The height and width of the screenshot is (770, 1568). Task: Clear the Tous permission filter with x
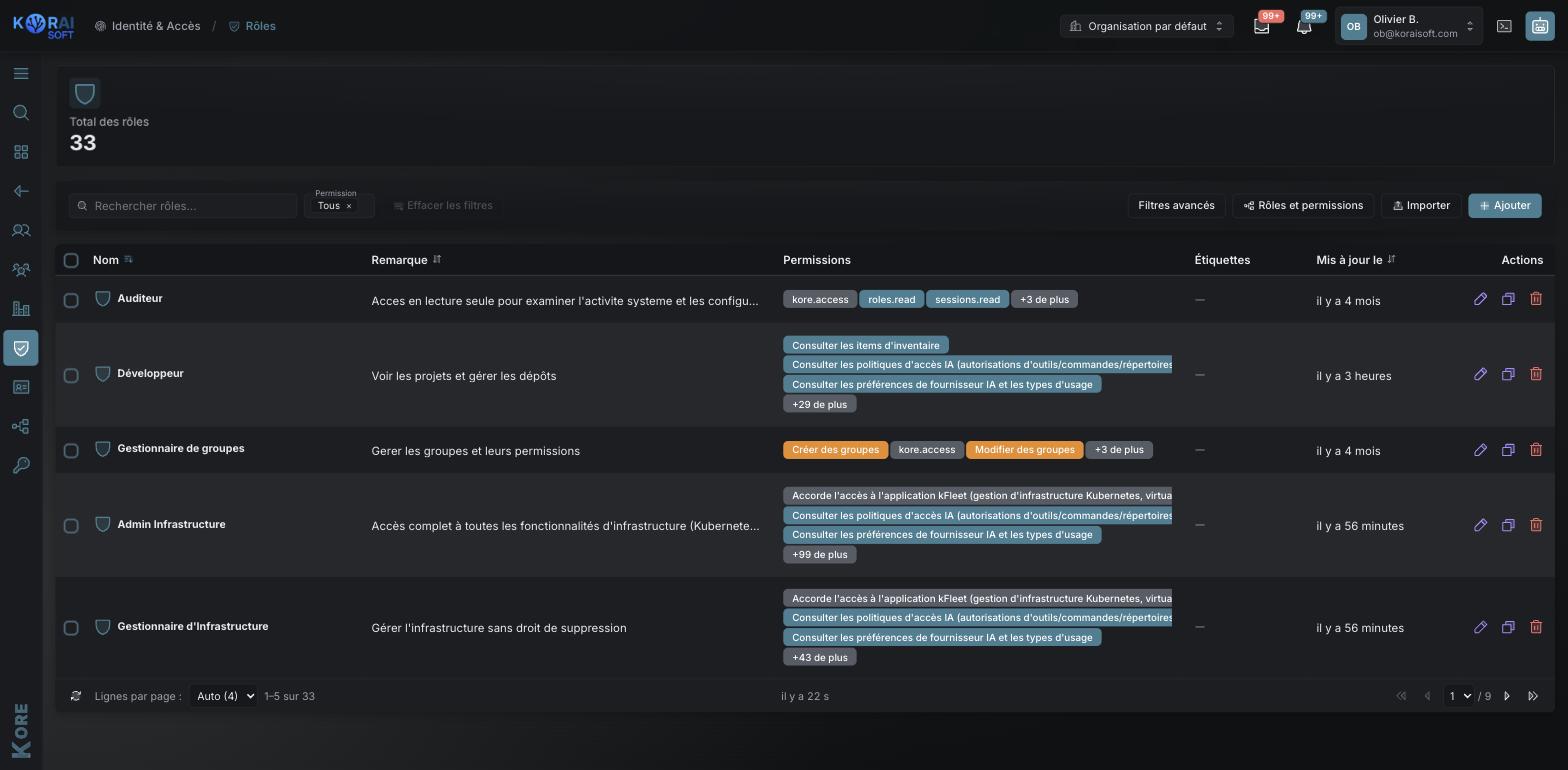coord(349,206)
